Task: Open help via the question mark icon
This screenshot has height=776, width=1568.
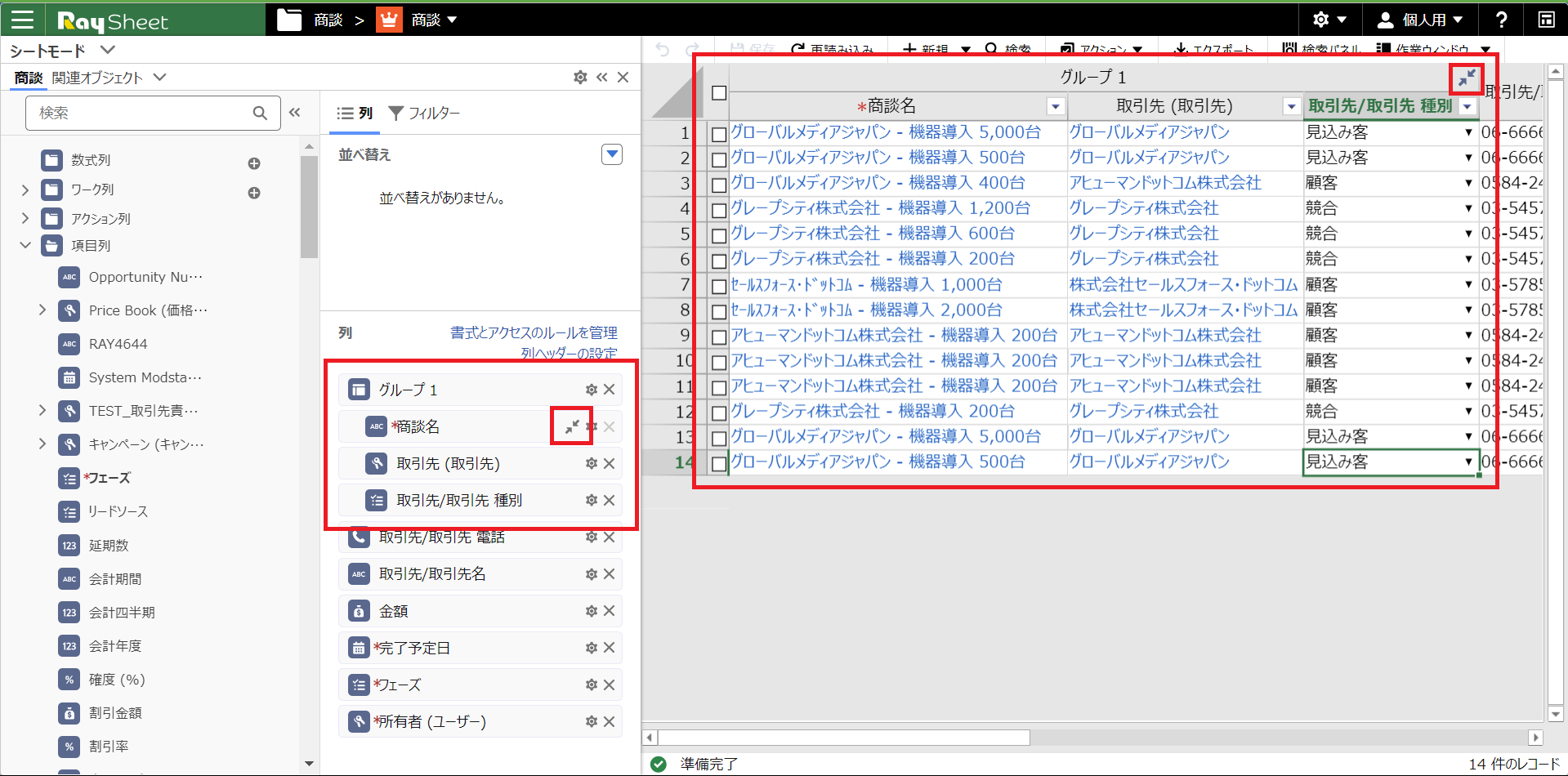Action: [x=1501, y=20]
